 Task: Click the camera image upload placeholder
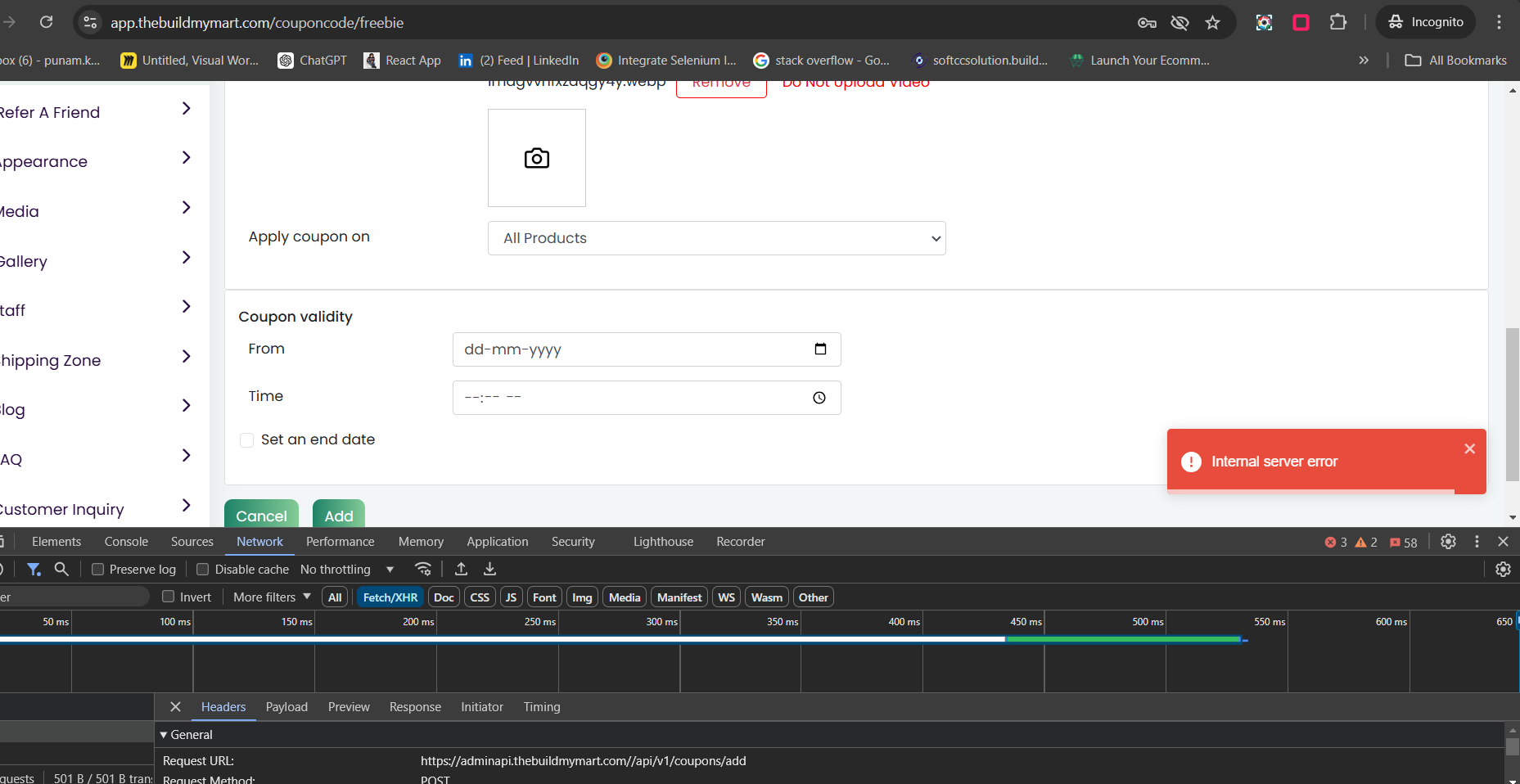537,158
